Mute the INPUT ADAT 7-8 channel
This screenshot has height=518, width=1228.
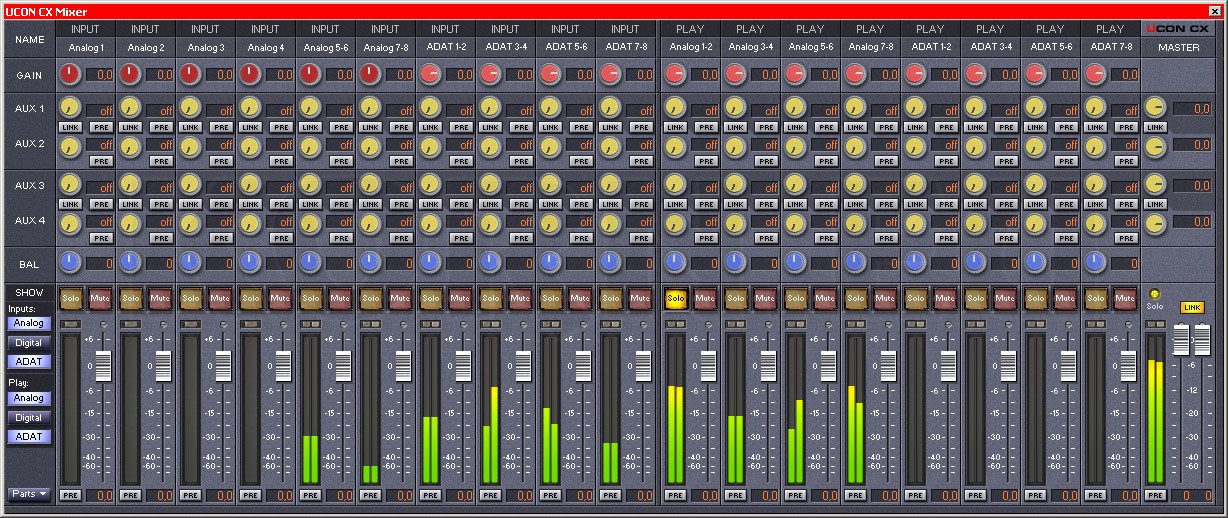[x=640, y=298]
